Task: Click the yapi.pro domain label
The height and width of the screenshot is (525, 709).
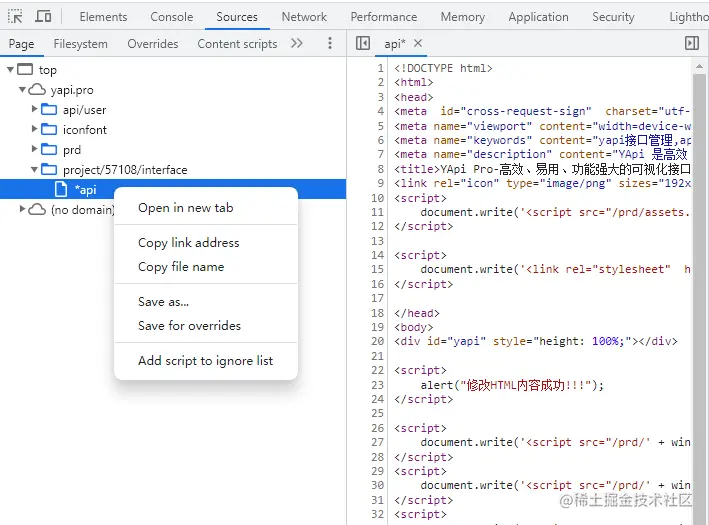Action: (x=72, y=90)
